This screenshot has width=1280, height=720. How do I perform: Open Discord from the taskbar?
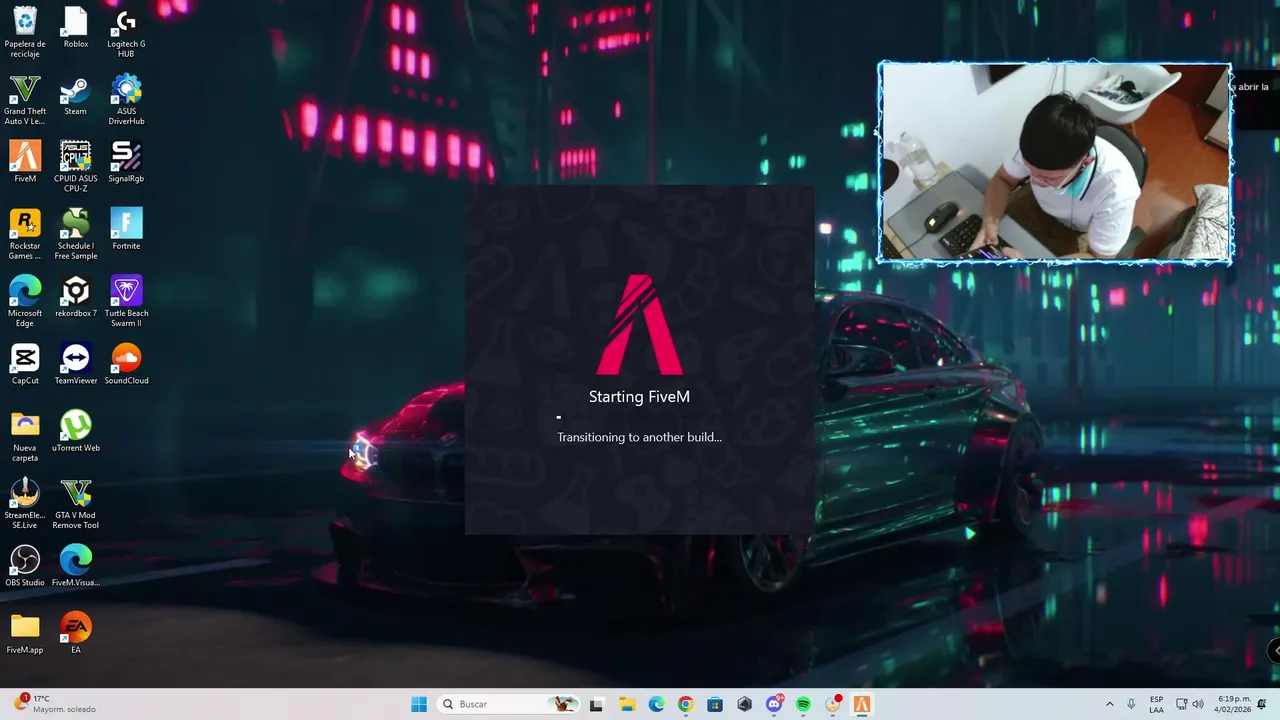pyautogui.click(x=774, y=704)
